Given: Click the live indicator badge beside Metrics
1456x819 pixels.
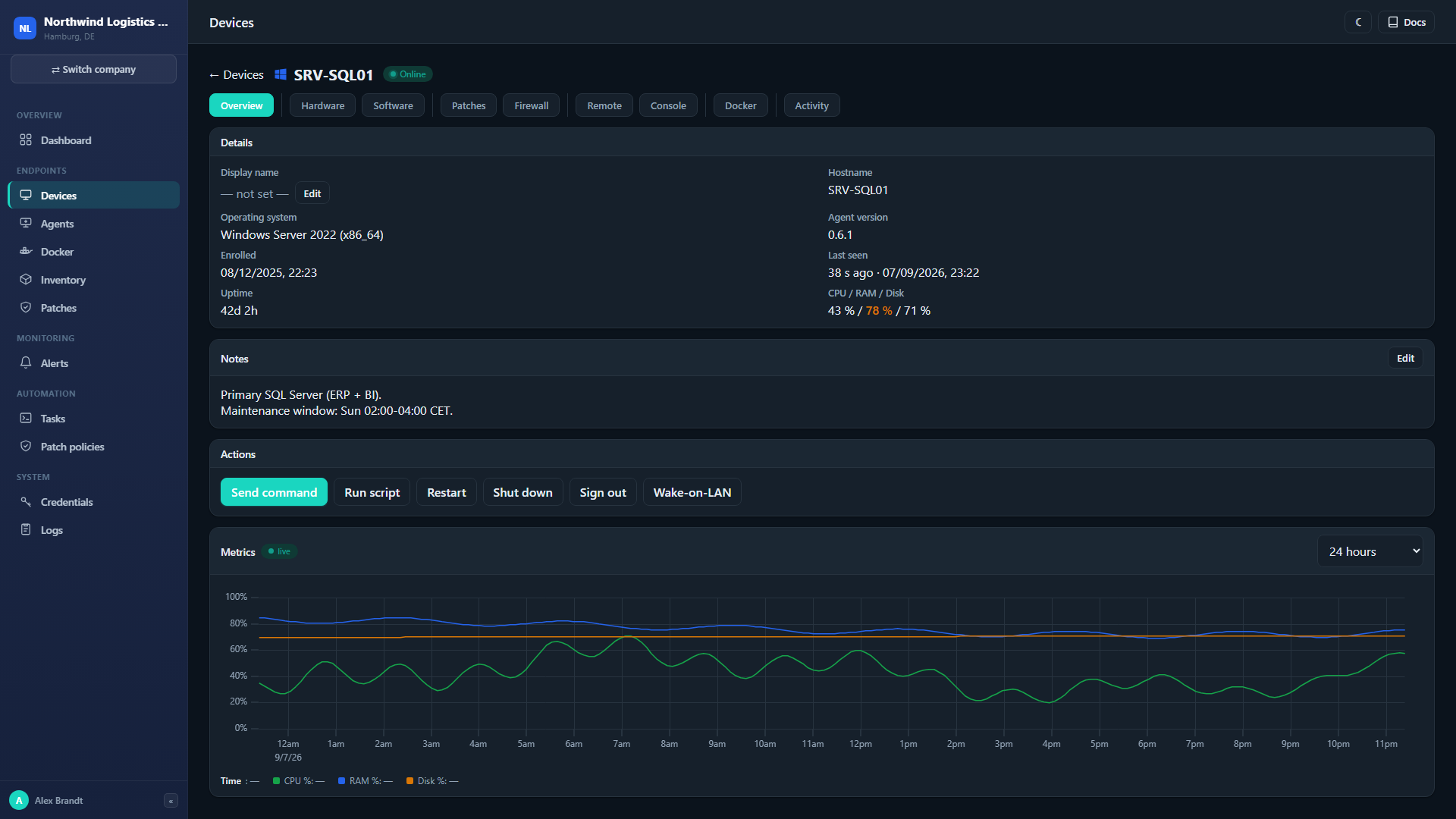Looking at the screenshot, I should 280,551.
